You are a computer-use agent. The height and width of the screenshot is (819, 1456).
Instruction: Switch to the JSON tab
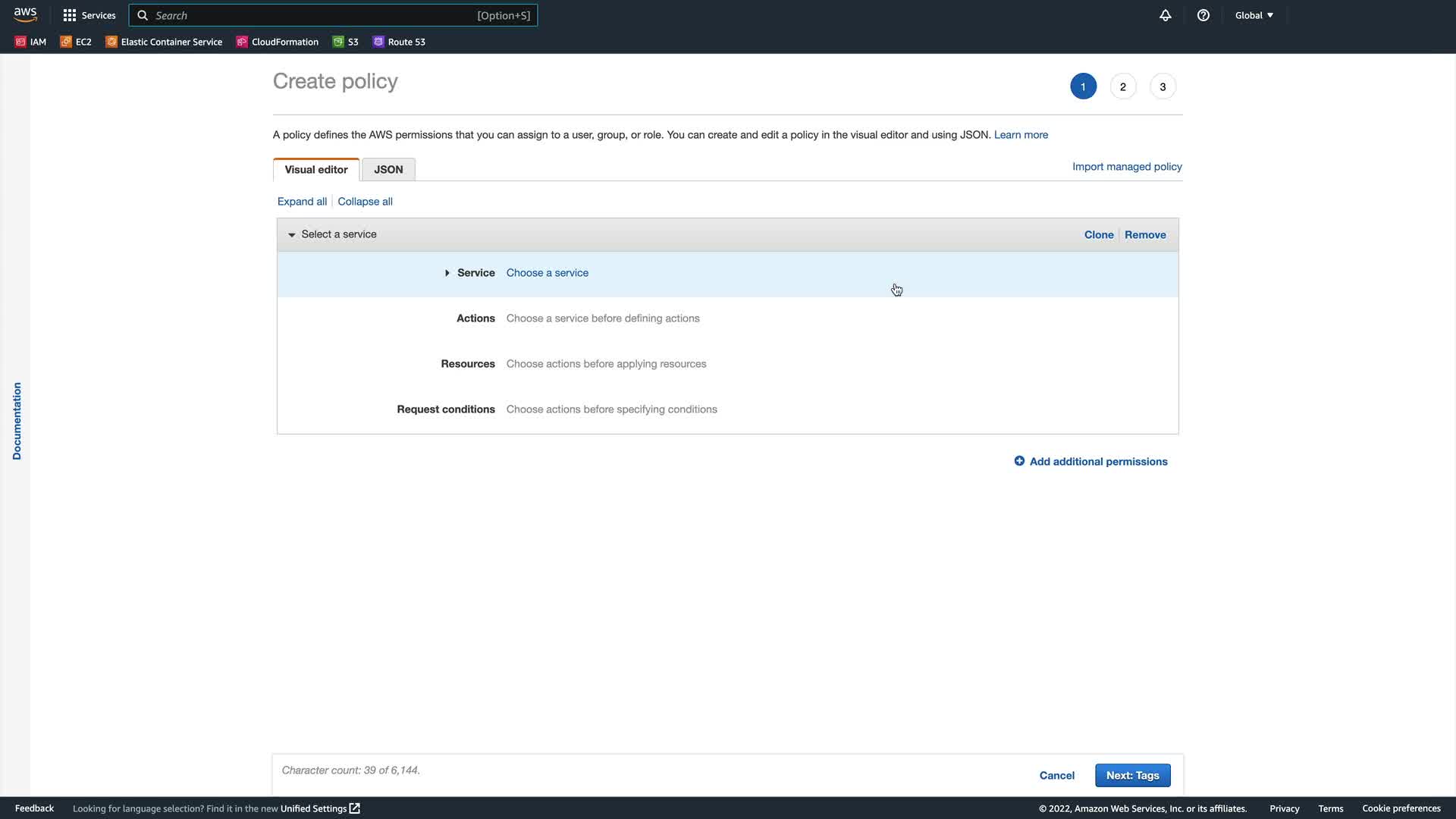click(x=388, y=170)
